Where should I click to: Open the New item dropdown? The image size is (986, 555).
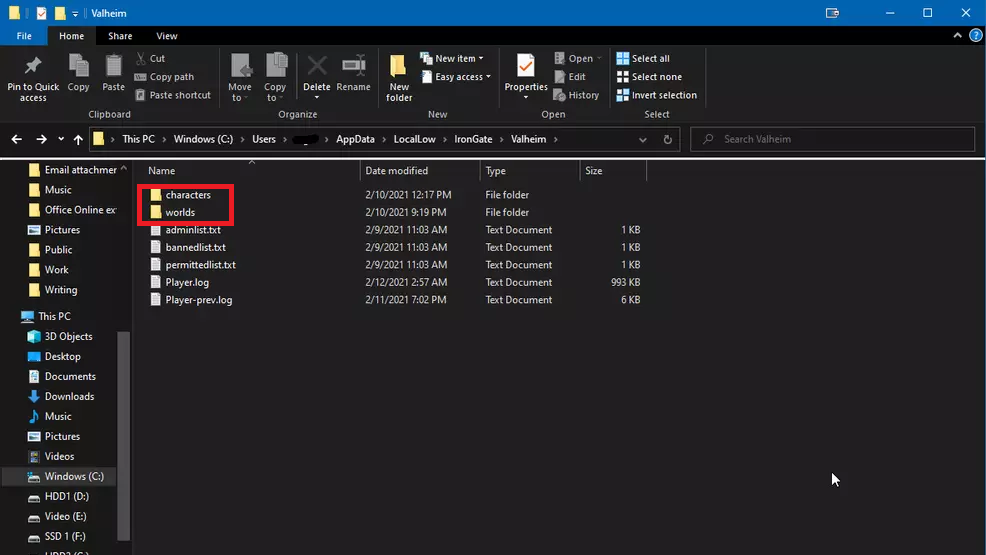pyautogui.click(x=452, y=58)
